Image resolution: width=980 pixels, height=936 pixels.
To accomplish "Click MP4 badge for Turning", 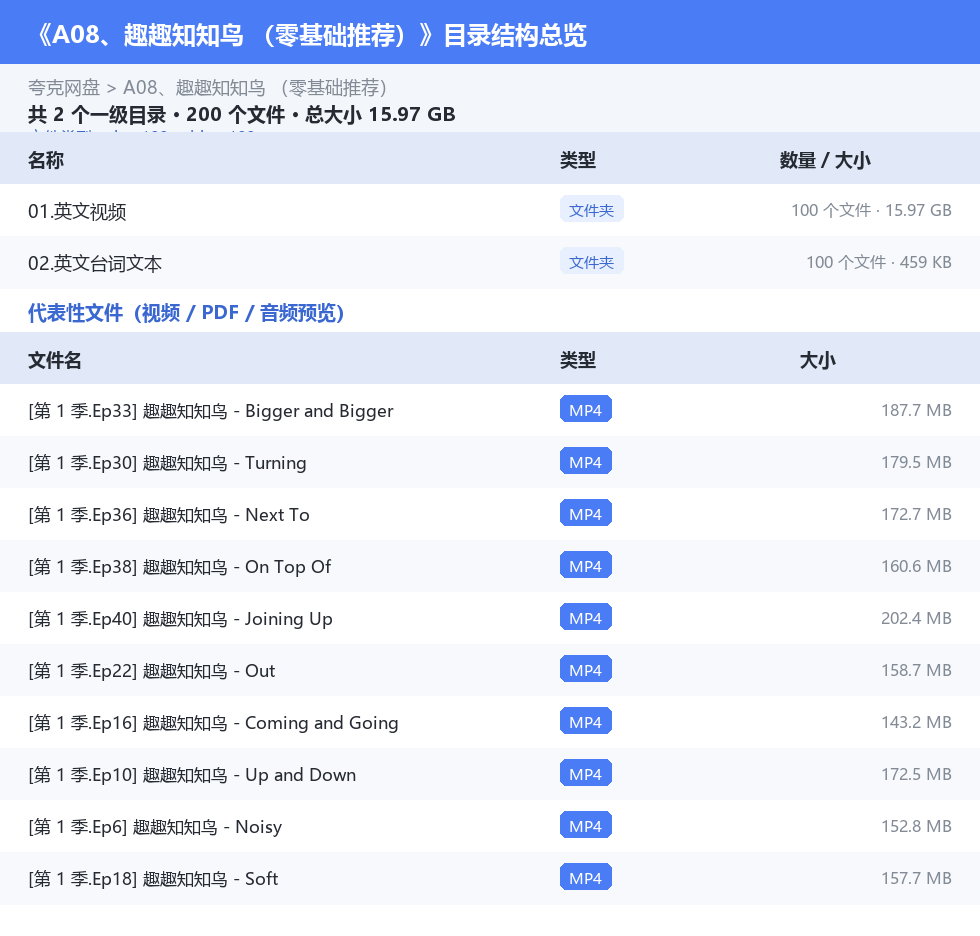I will 586,461.
